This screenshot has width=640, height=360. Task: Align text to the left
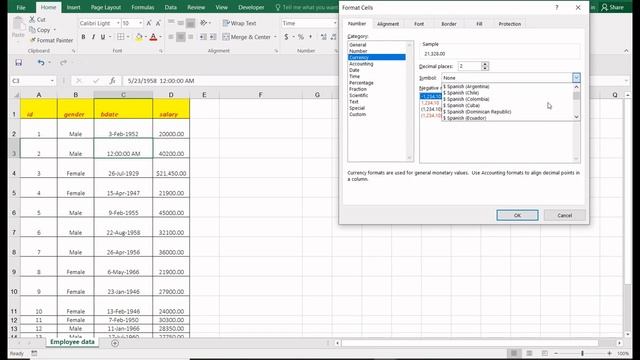pos(171,37)
